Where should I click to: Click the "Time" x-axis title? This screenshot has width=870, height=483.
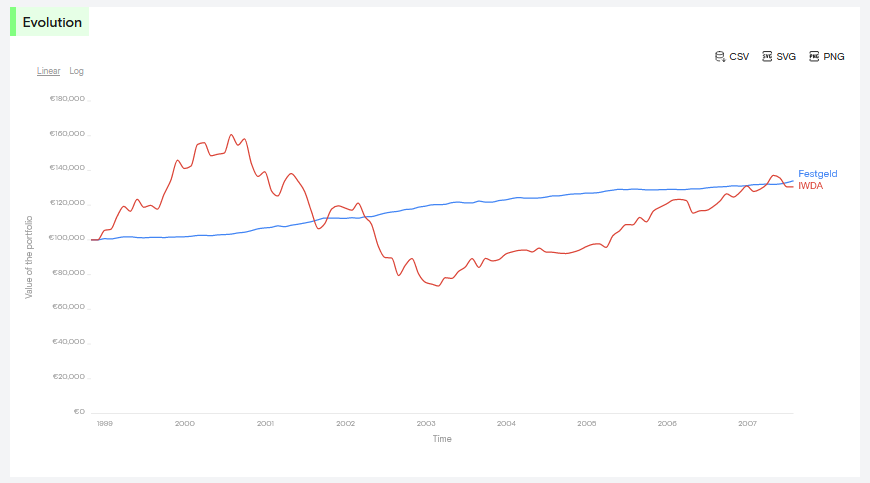(442, 439)
